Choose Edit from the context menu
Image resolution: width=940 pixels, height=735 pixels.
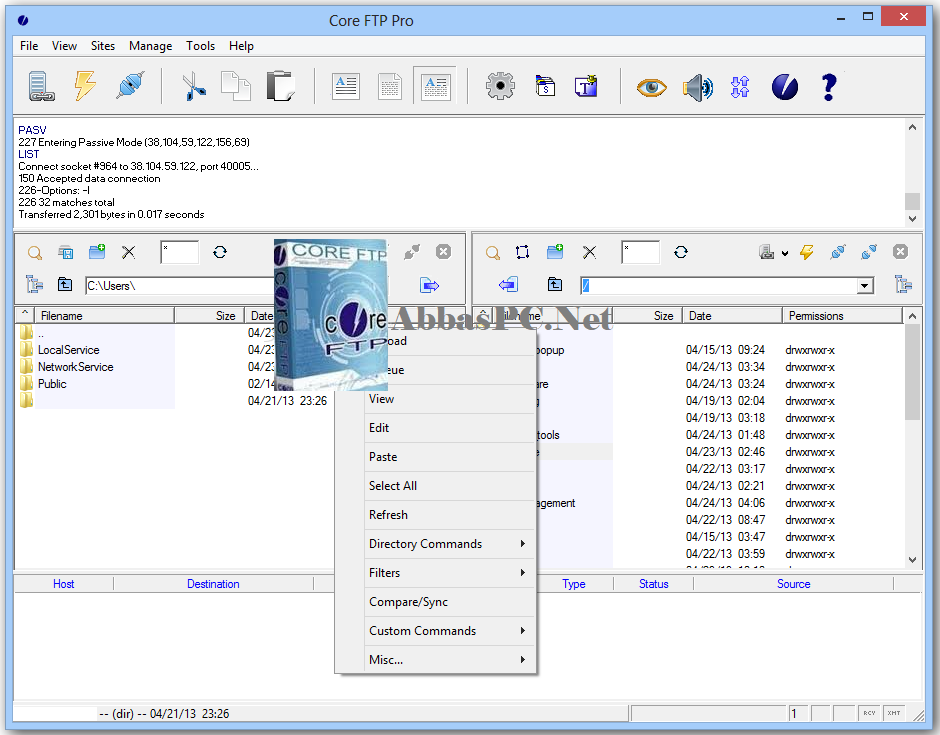(449, 428)
